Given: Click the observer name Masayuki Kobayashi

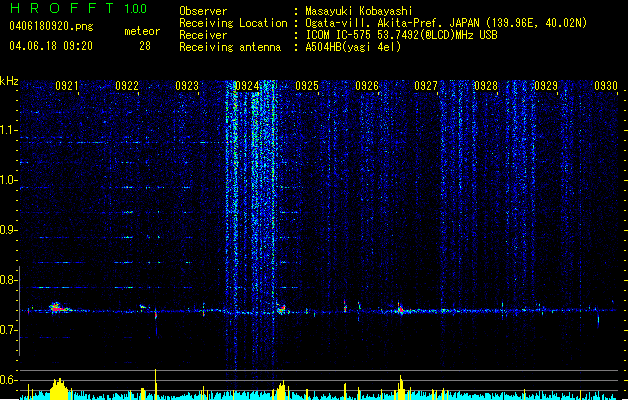Looking at the screenshot, I should pos(359,11).
